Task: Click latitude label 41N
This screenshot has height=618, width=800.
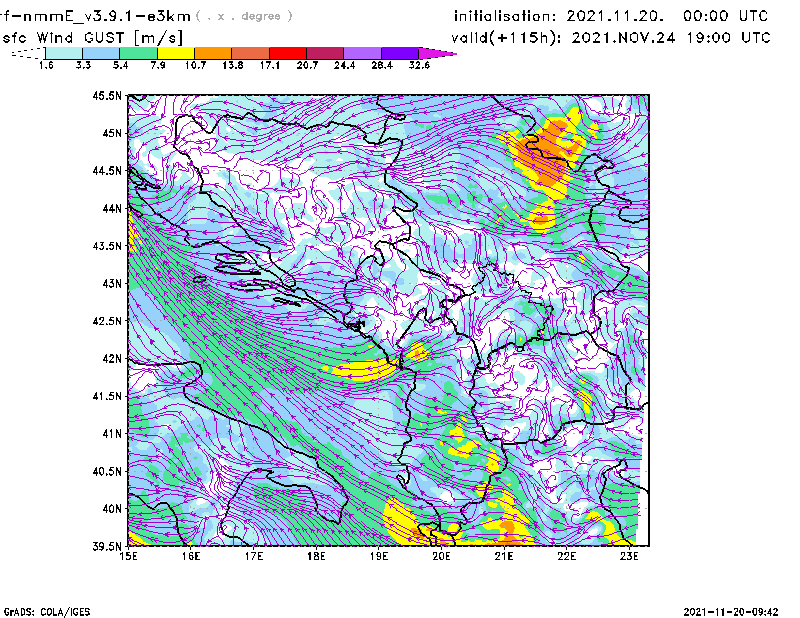Action: coord(112,434)
